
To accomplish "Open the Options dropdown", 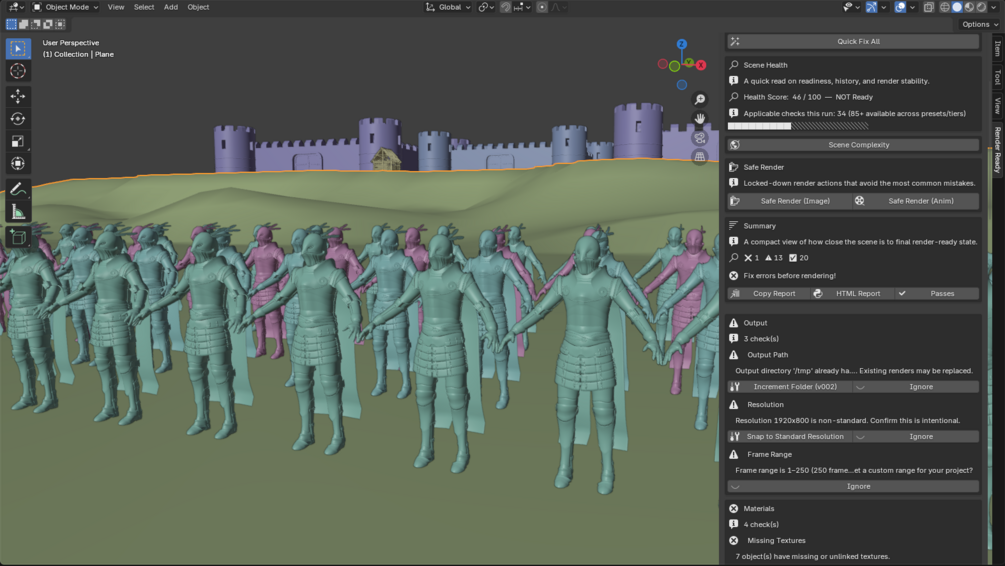I will tap(981, 24).
